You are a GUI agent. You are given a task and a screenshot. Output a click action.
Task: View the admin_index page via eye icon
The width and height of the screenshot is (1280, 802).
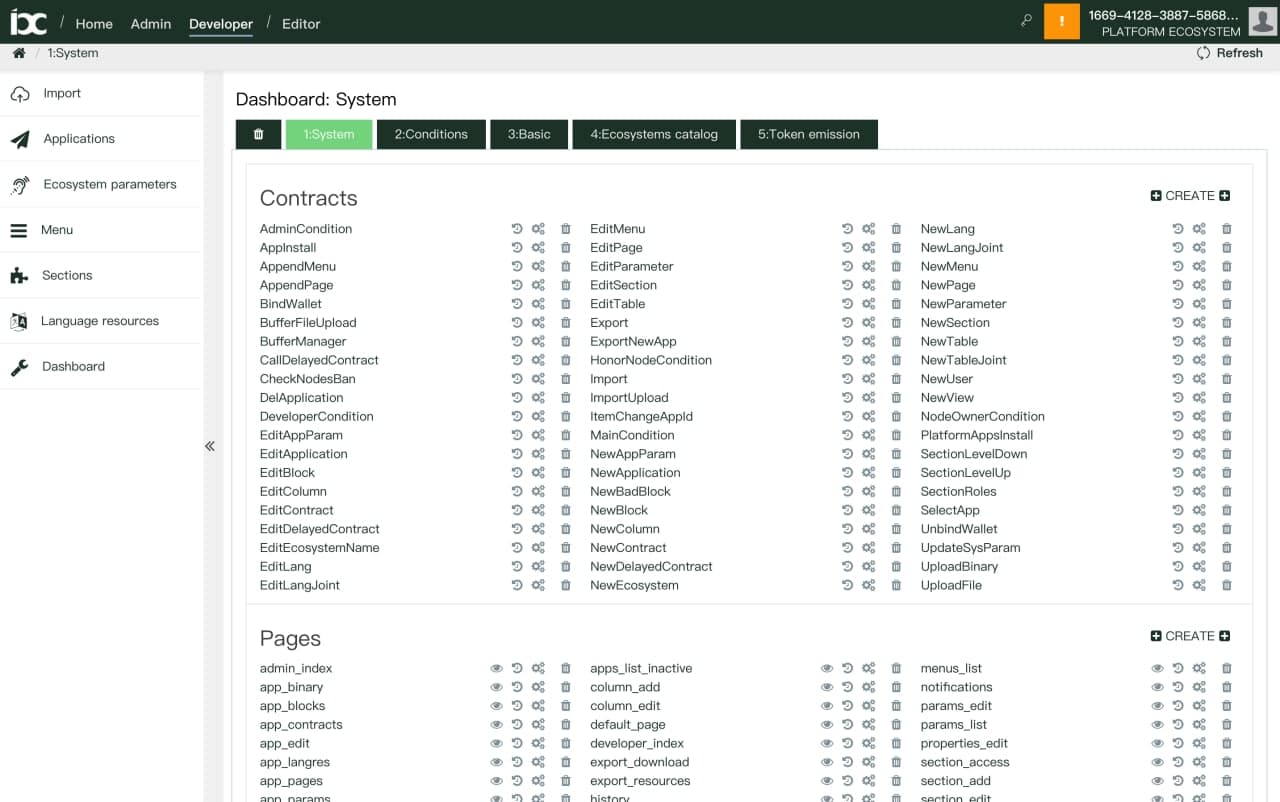tap(496, 668)
